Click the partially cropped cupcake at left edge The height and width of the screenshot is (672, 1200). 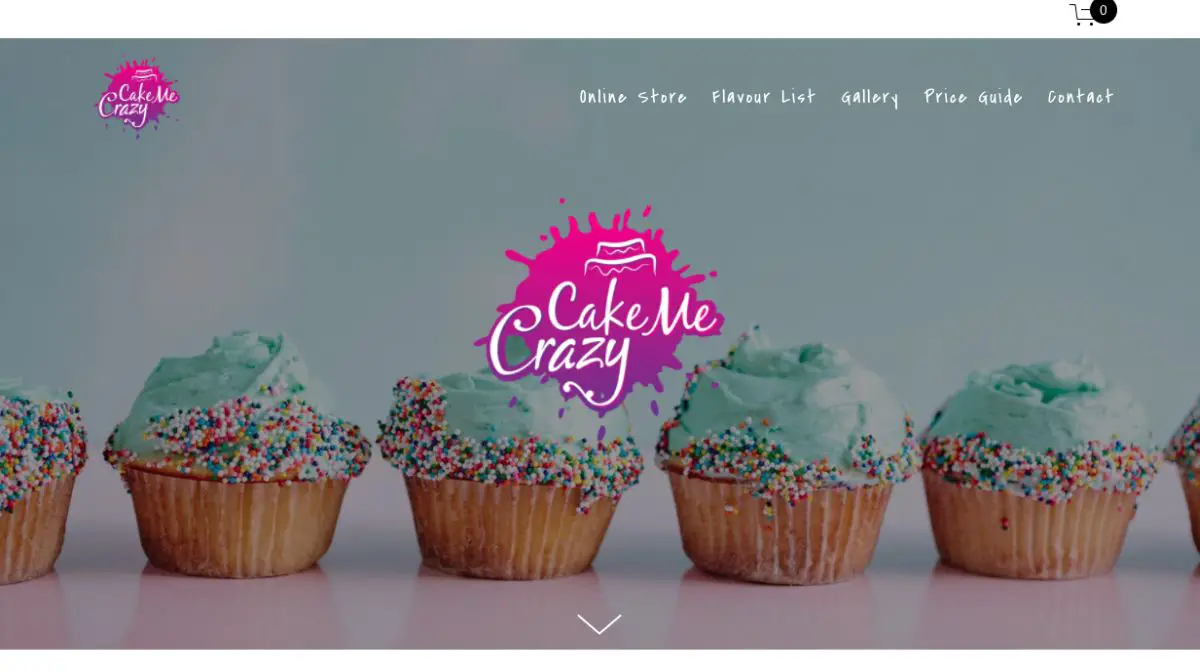(40, 480)
